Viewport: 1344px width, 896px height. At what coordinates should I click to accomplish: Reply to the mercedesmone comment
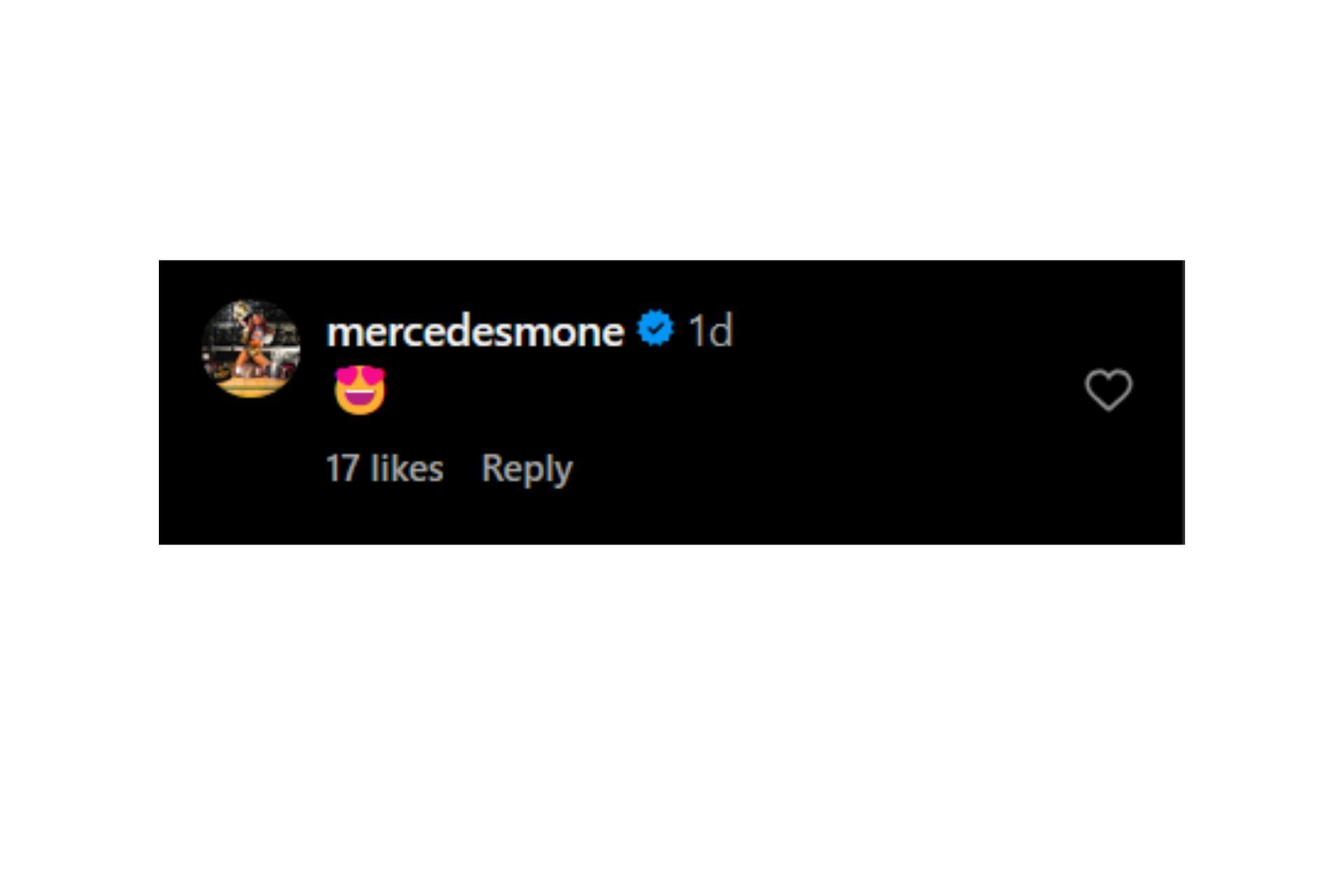pyautogui.click(x=526, y=468)
